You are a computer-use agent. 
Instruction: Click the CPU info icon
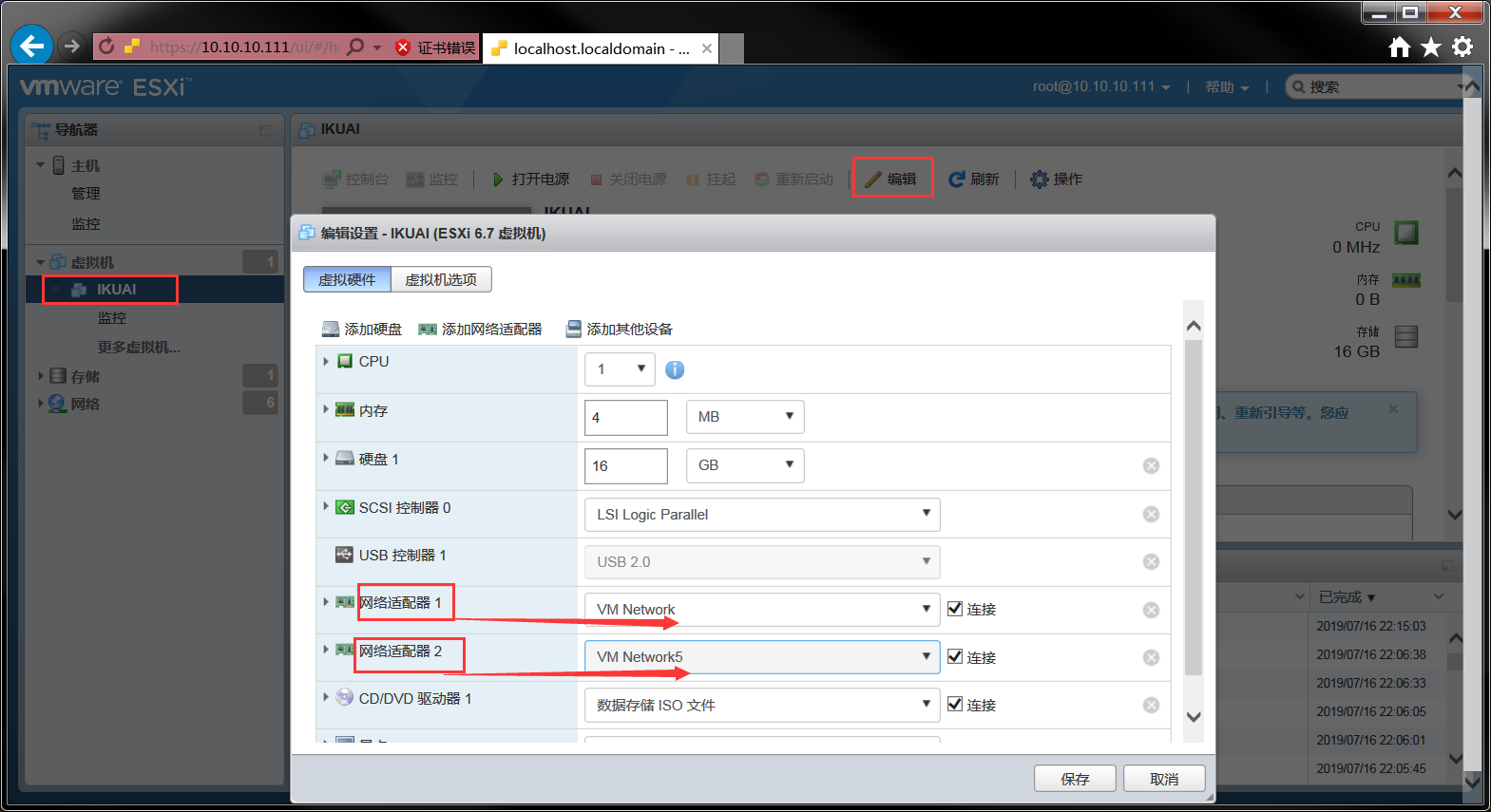(x=675, y=369)
